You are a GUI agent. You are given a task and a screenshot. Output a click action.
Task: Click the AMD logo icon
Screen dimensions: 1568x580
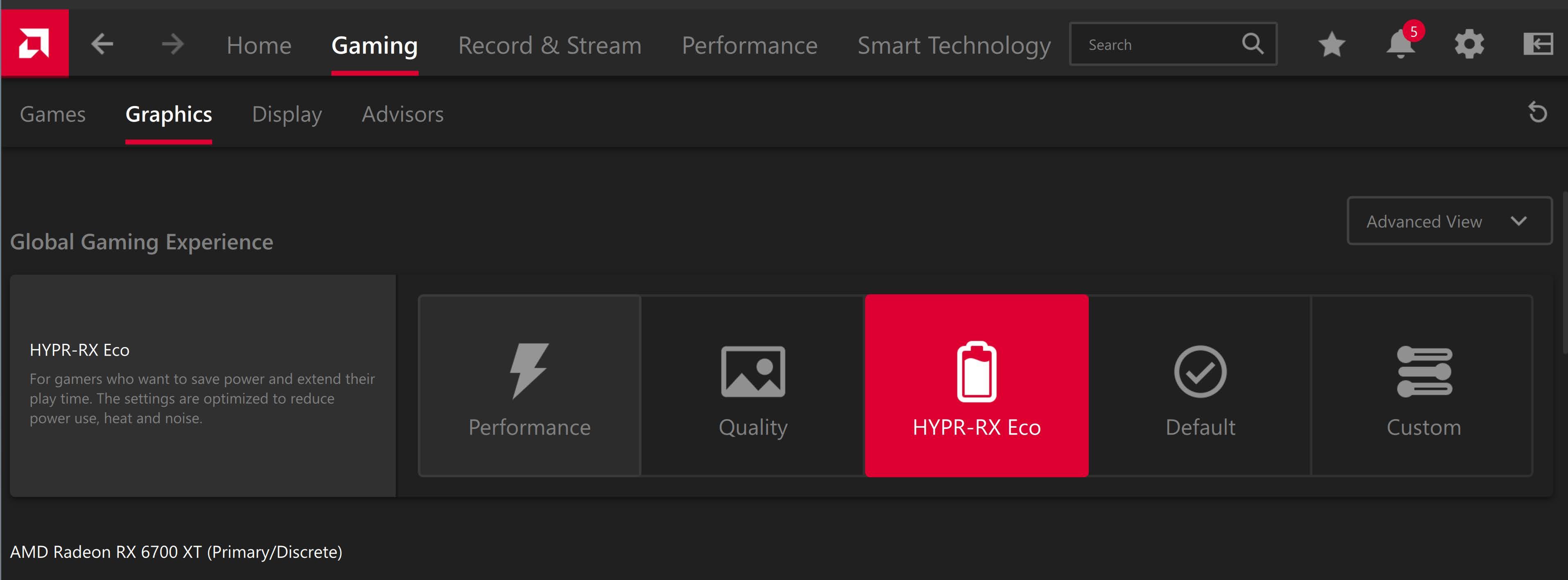(34, 44)
